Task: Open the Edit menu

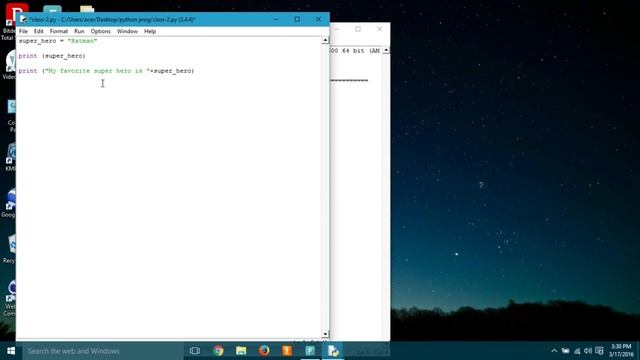Action: [x=38, y=31]
